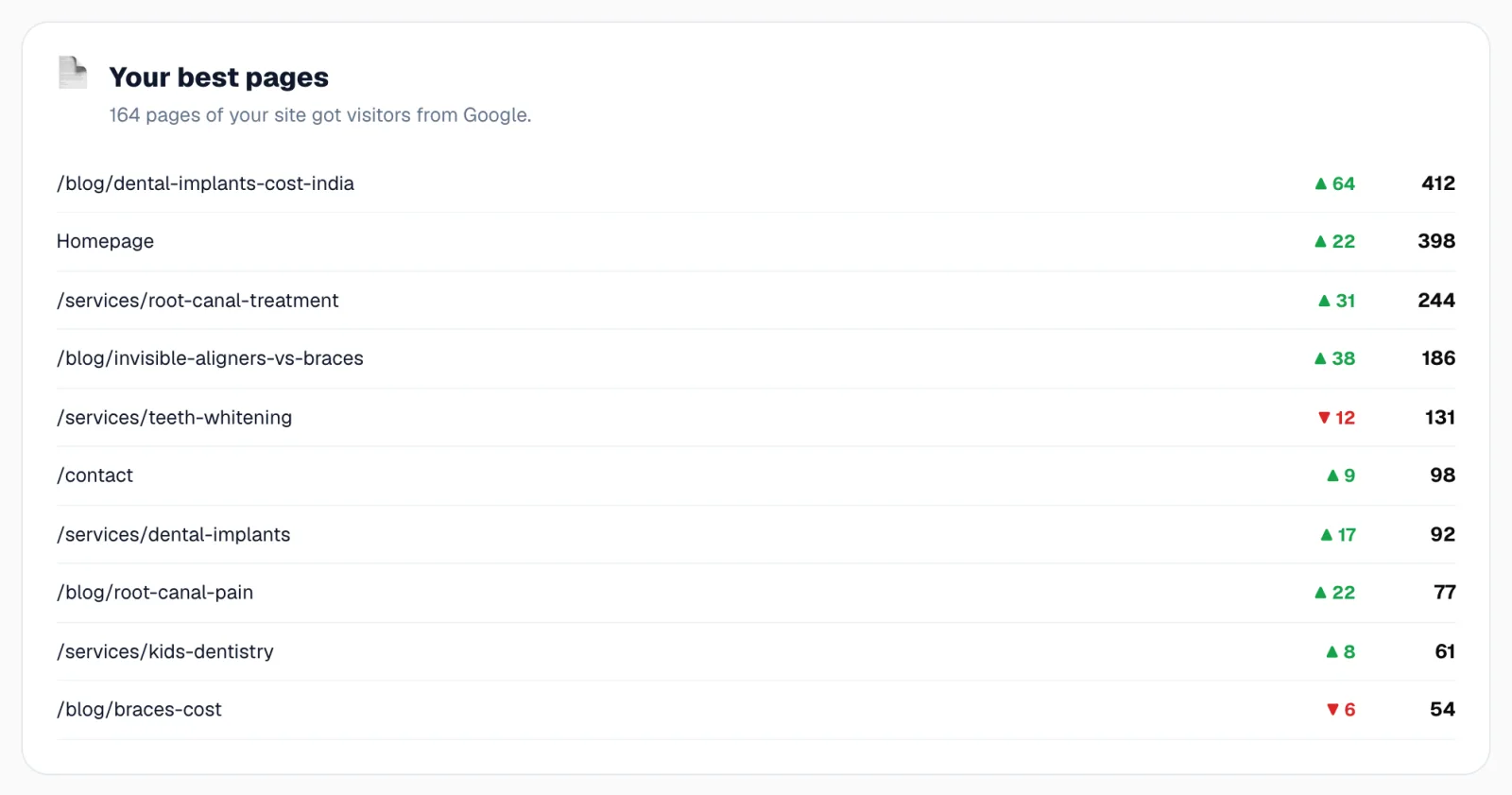Click the green up 64 change value

1334,183
